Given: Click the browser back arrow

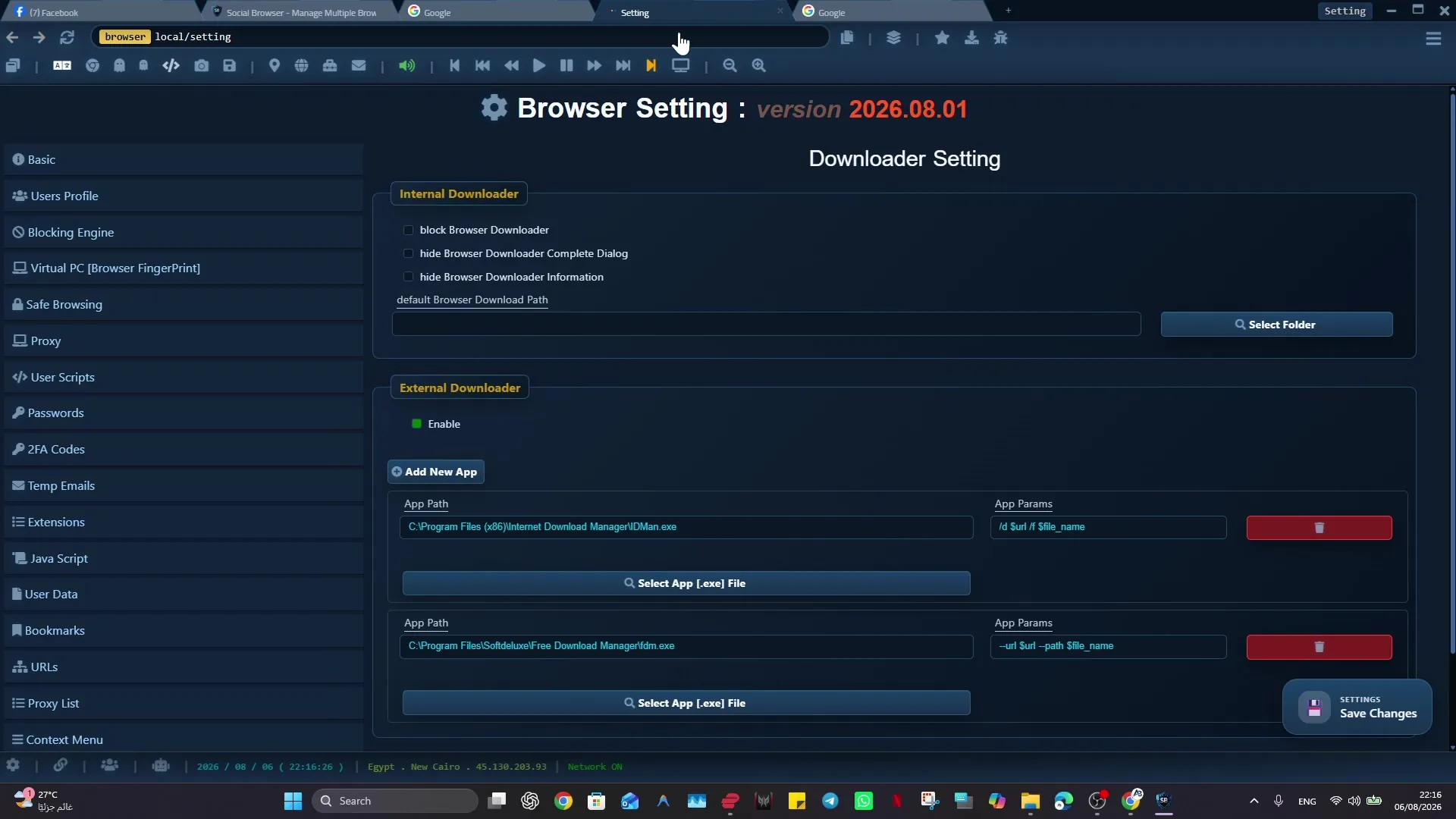Looking at the screenshot, I should pyautogui.click(x=12, y=37).
